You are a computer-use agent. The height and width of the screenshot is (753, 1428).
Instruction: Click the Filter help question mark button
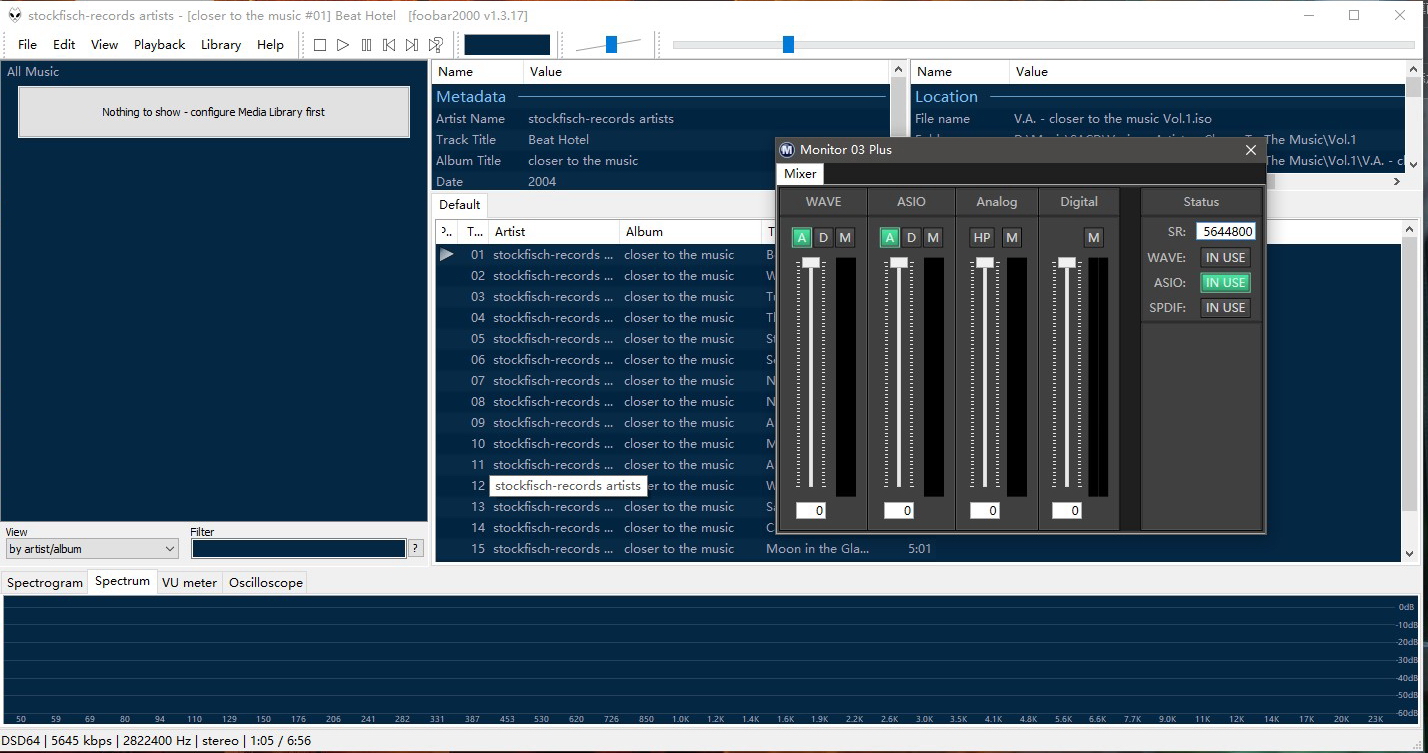click(416, 548)
